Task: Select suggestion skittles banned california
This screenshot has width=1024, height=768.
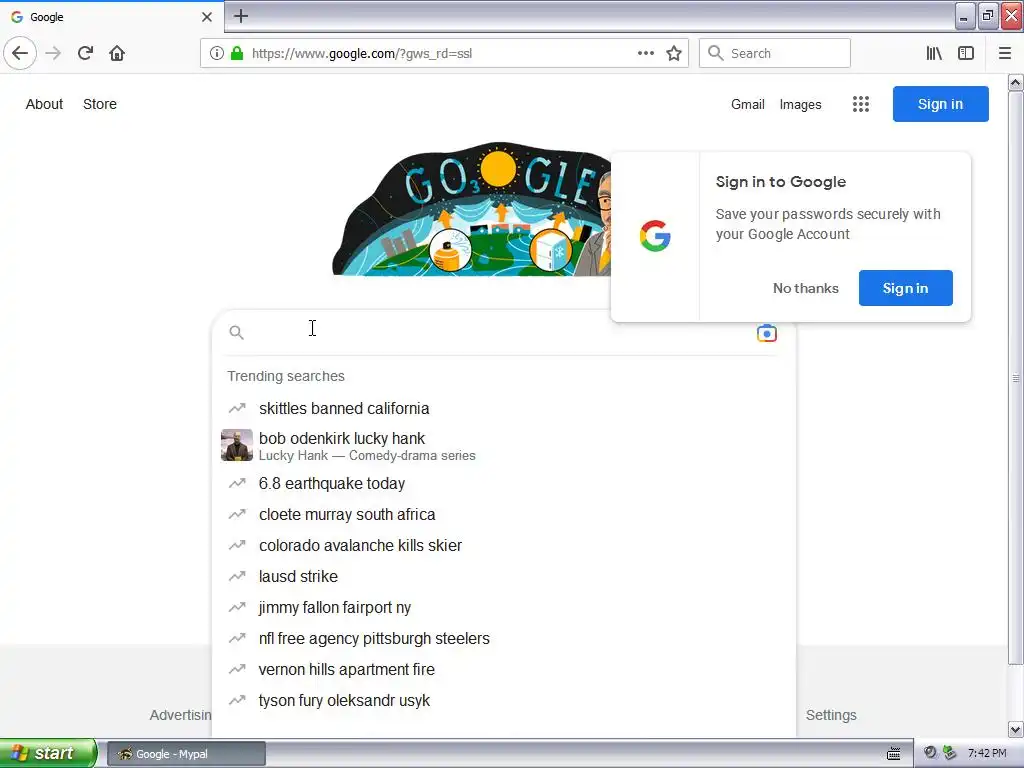Action: click(x=503, y=408)
